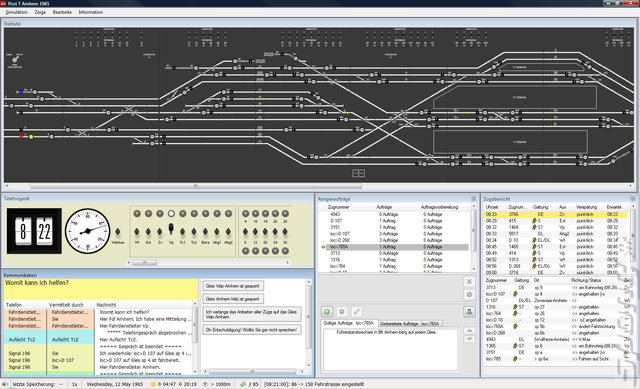Toggle the Vp phone switch
This screenshot has height=389, width=640.
pyautogui.click(x=171, y=229)
